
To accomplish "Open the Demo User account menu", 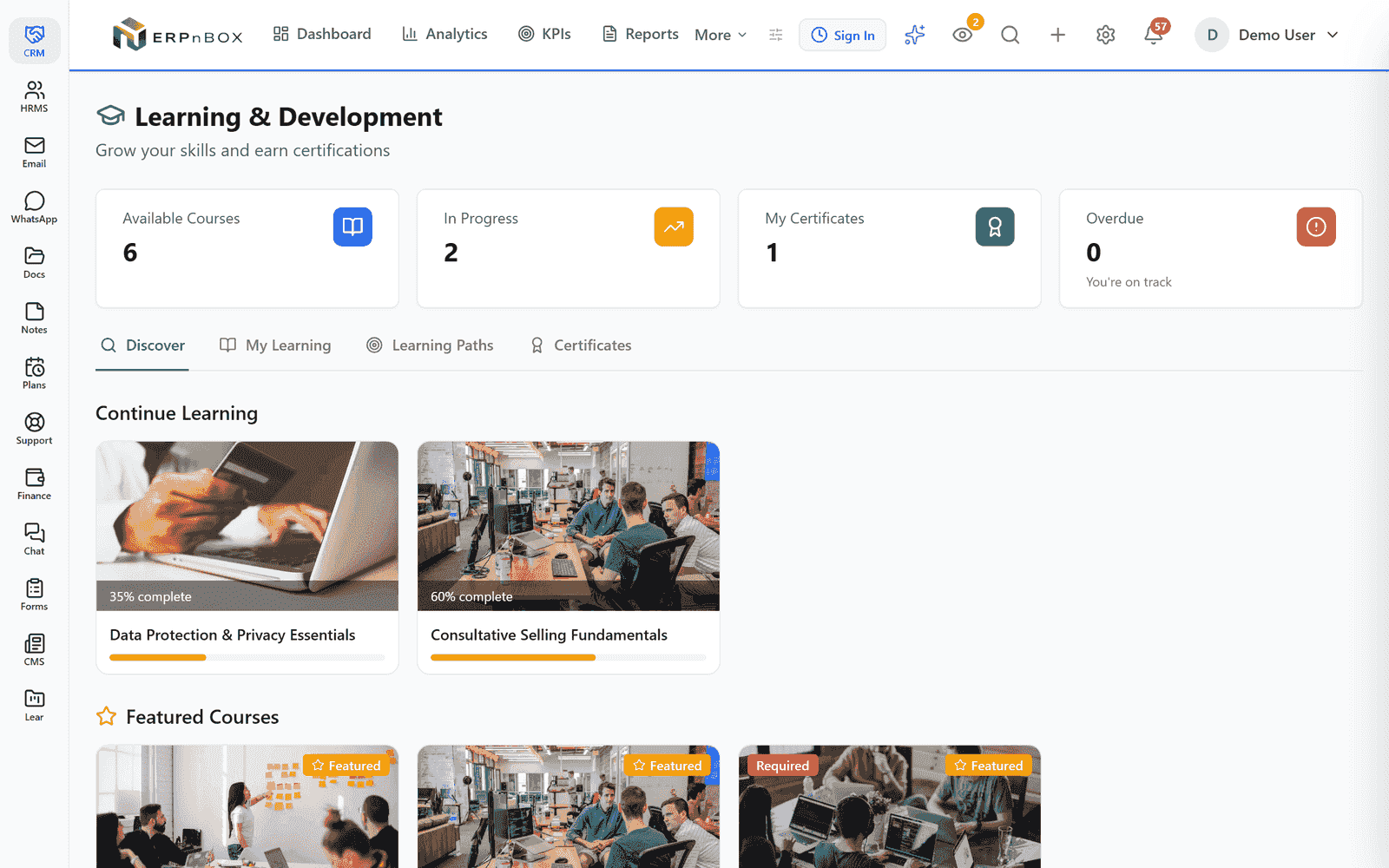I will coord(1267,35).
